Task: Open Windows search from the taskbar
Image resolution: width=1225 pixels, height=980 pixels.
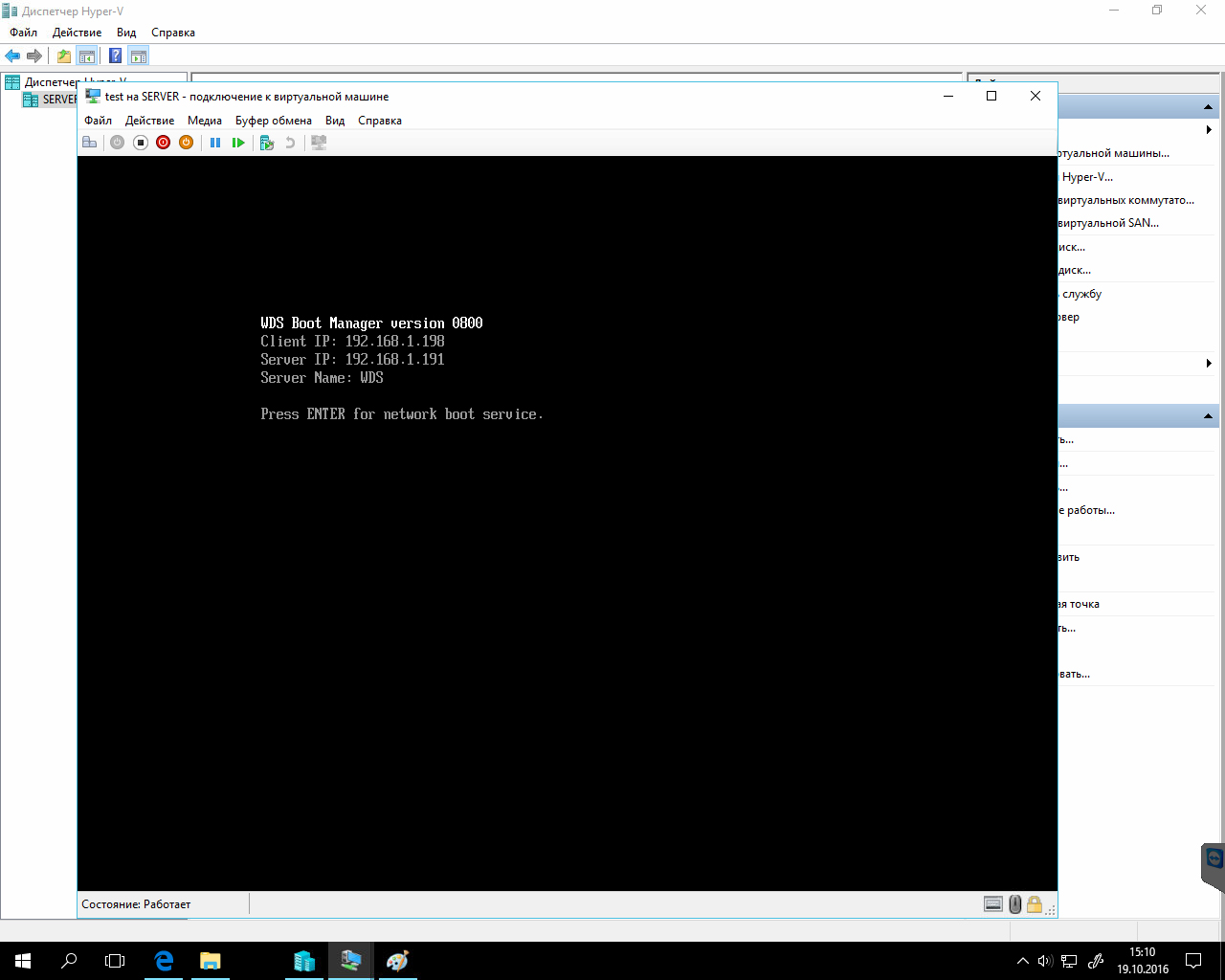Action: coord(69,961)
